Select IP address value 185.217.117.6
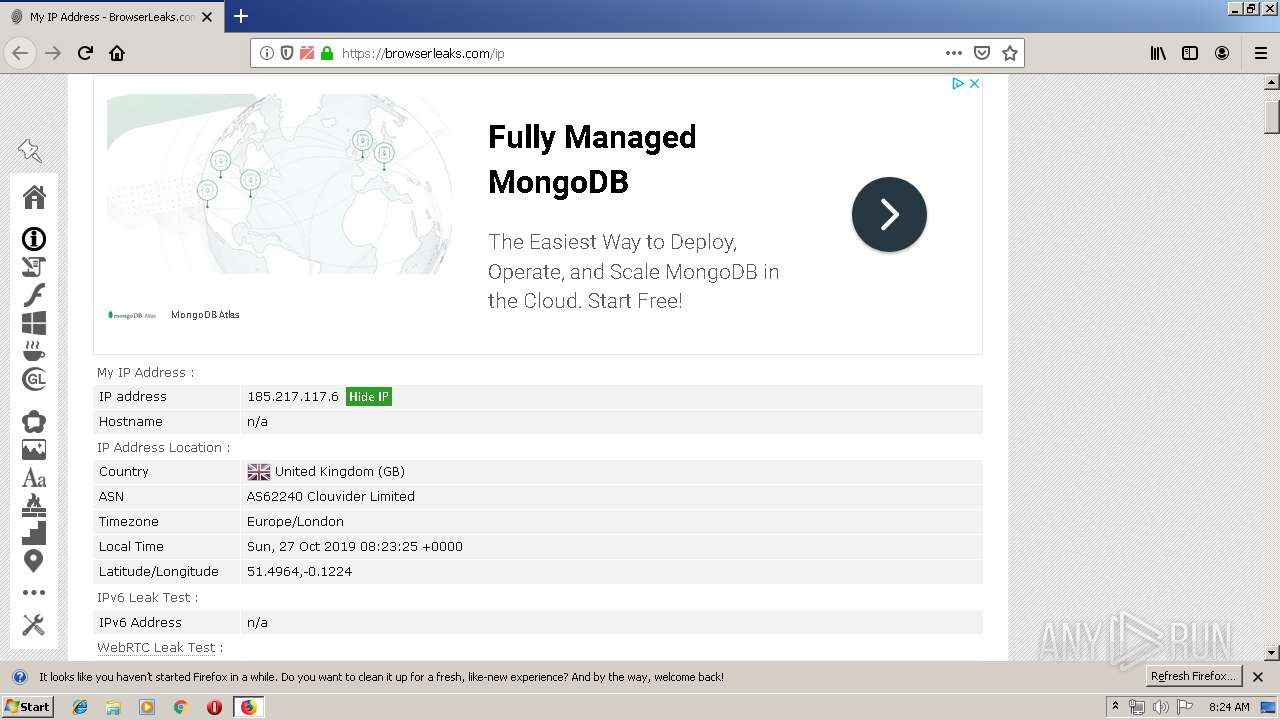This screenshot has width=1280, height=720. [293, 397]
